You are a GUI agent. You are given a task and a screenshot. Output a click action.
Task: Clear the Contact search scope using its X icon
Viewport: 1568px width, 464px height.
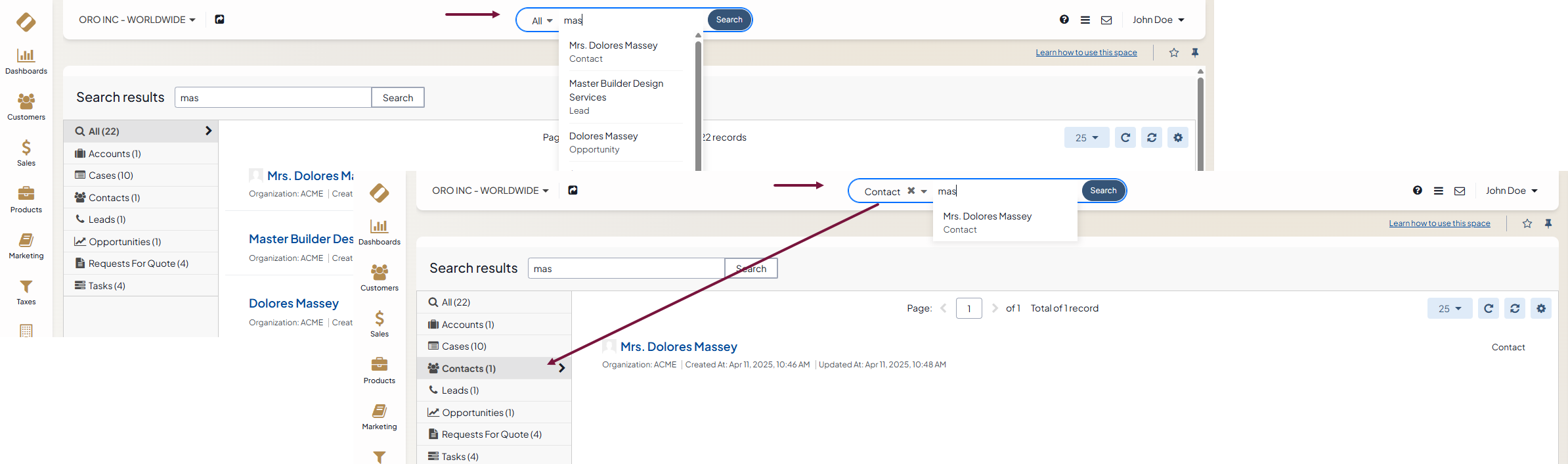tap(911, 191)
